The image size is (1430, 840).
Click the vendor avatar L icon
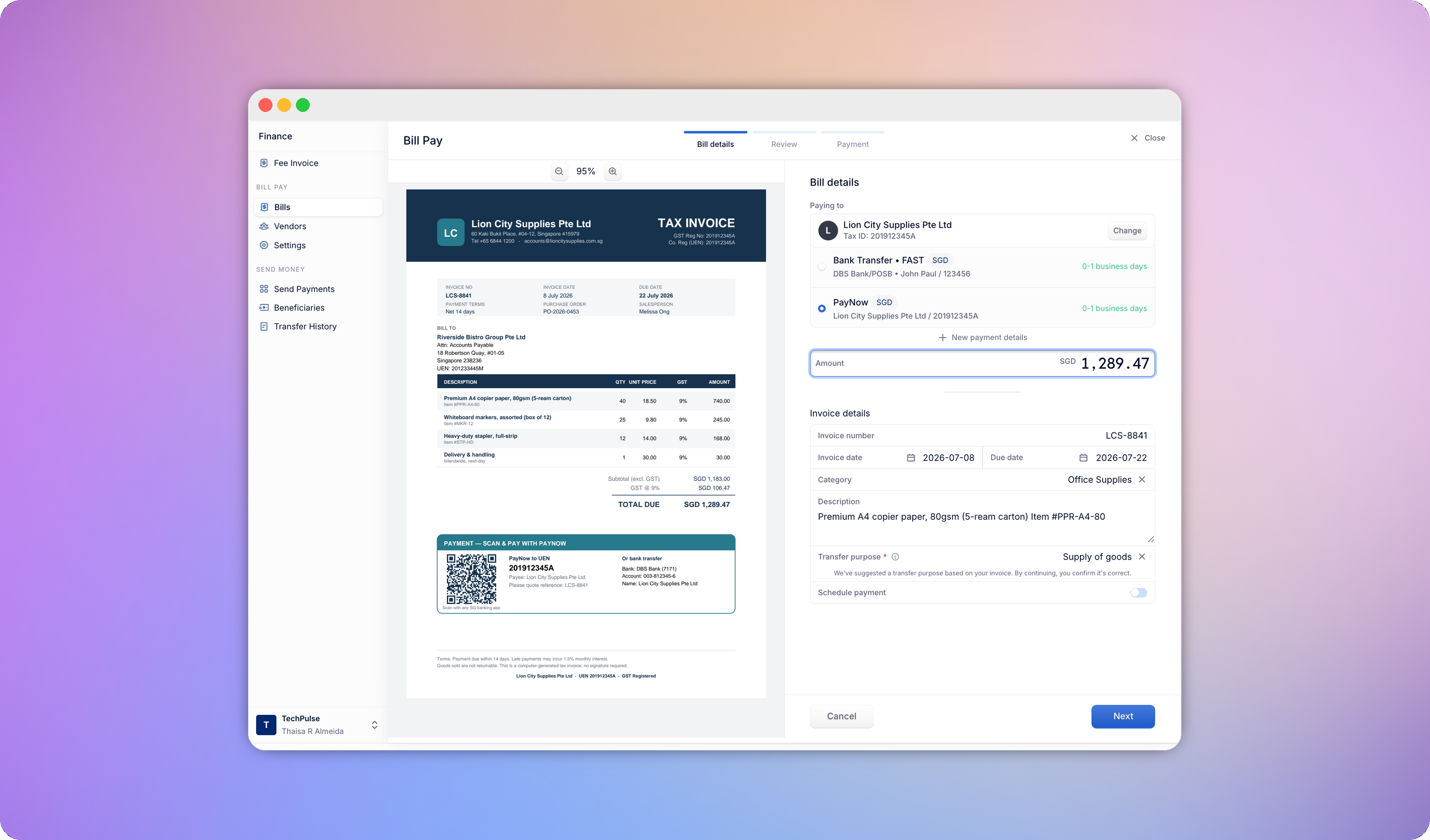pyautogui.click(x=828, y=230)
